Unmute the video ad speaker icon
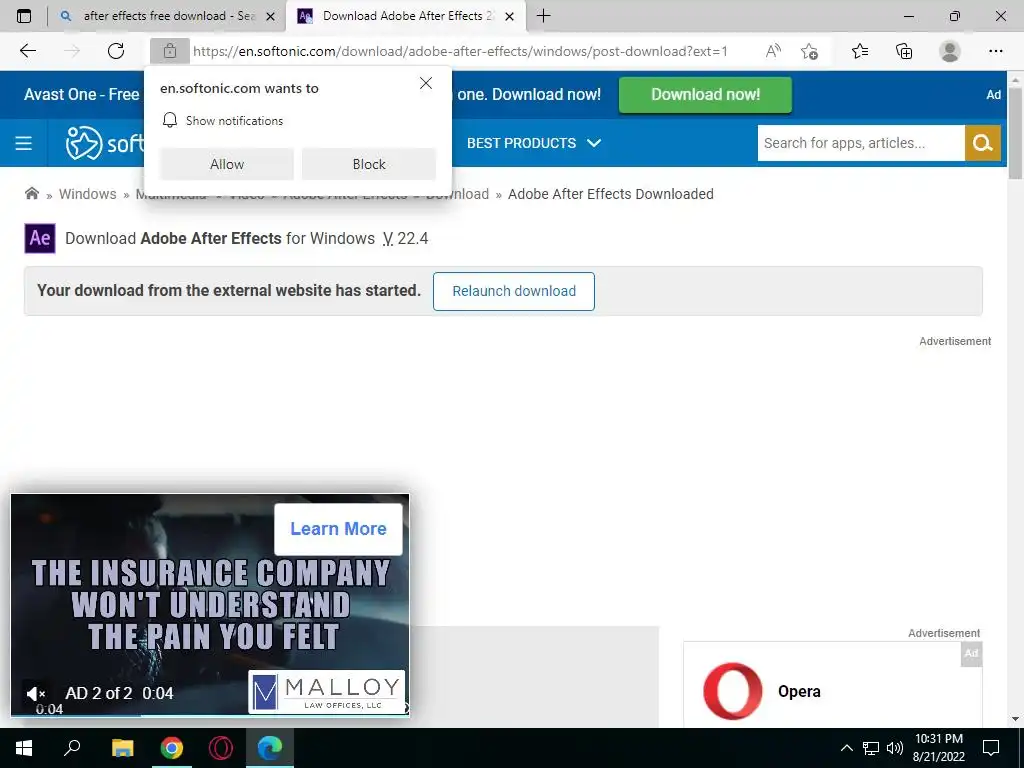 click(x=36, y=693)
